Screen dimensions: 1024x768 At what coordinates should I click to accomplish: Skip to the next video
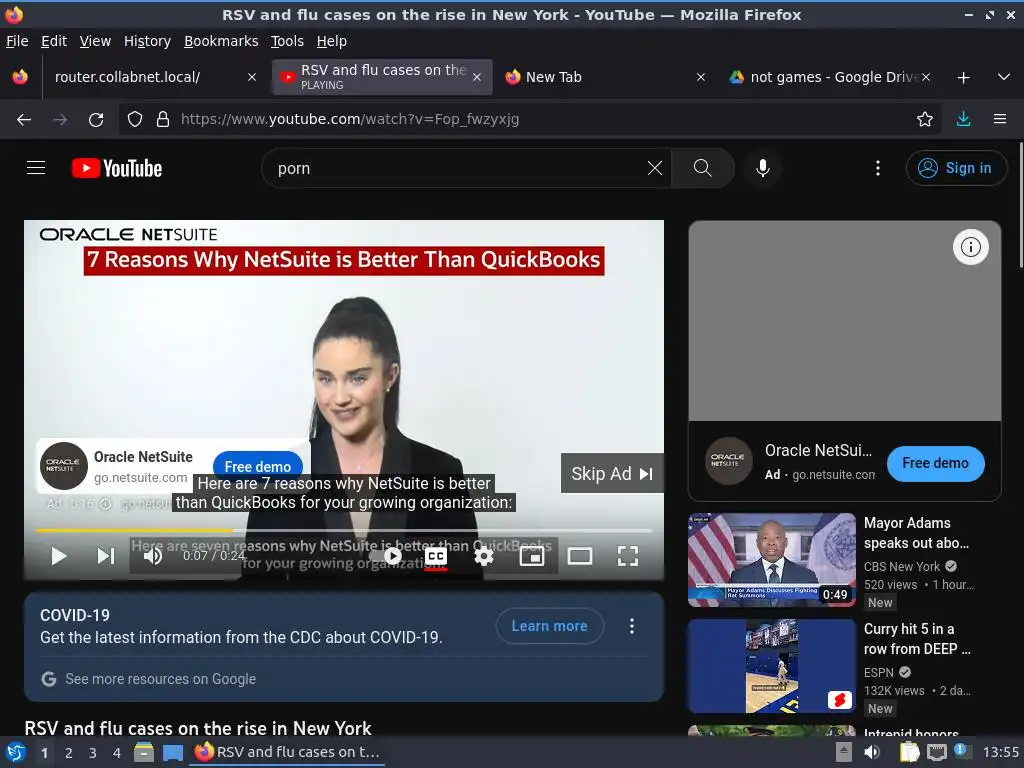click(106, 556)
